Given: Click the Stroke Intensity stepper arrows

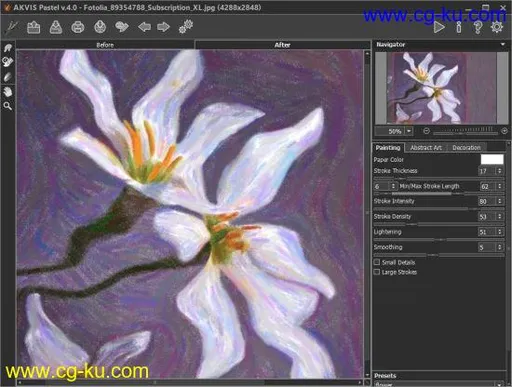Looking at the screenshot, I should [500, 201].
